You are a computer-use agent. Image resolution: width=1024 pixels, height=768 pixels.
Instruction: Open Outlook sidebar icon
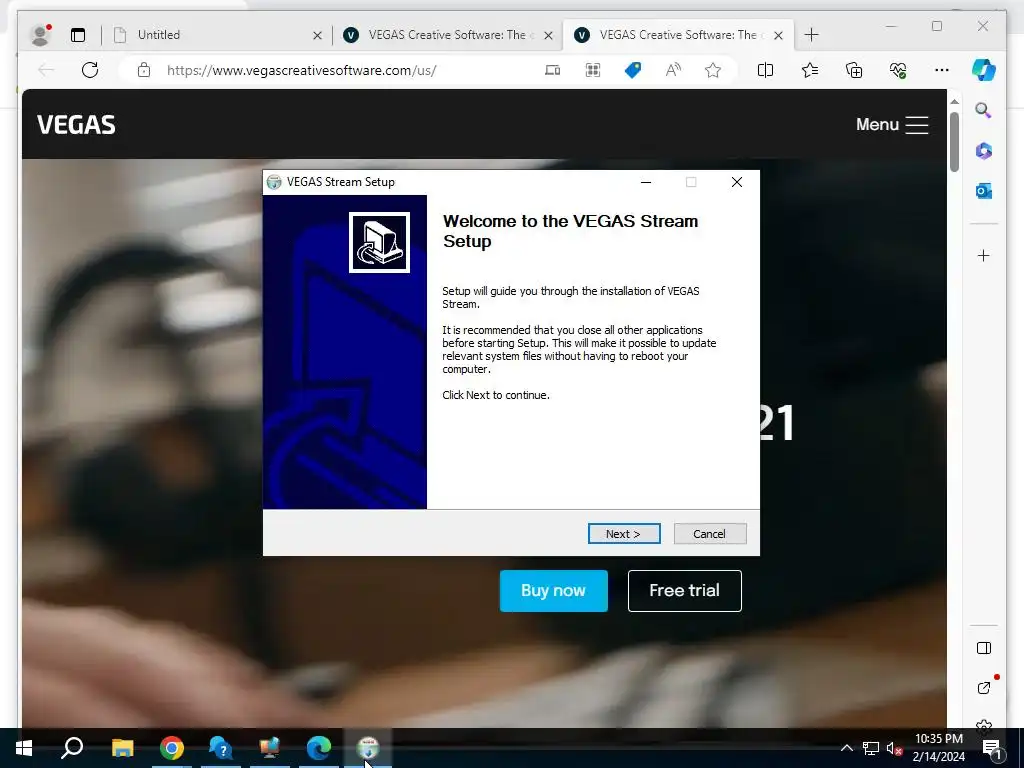click(x=984, y=191)
